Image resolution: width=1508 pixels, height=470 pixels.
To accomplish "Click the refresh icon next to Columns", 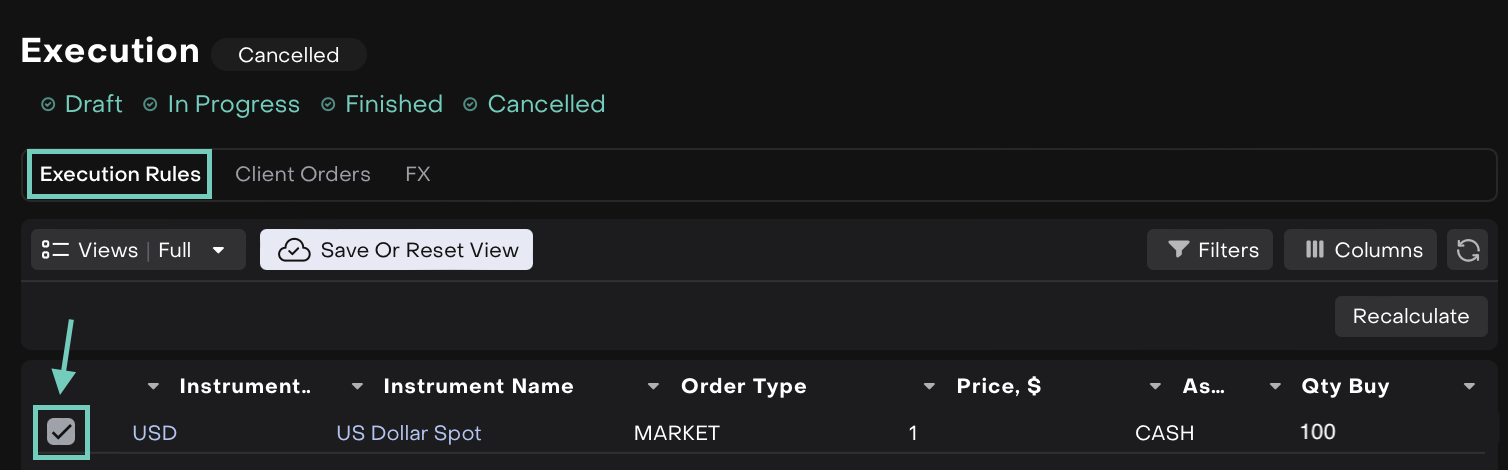I will 1467,250.
